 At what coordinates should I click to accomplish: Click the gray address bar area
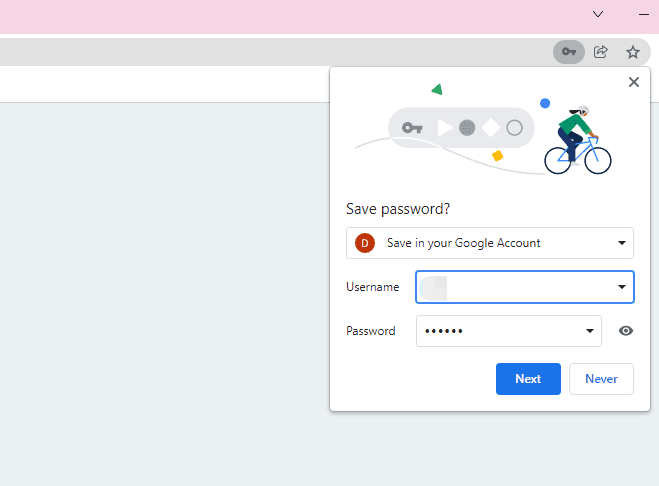tap(273, 52)
